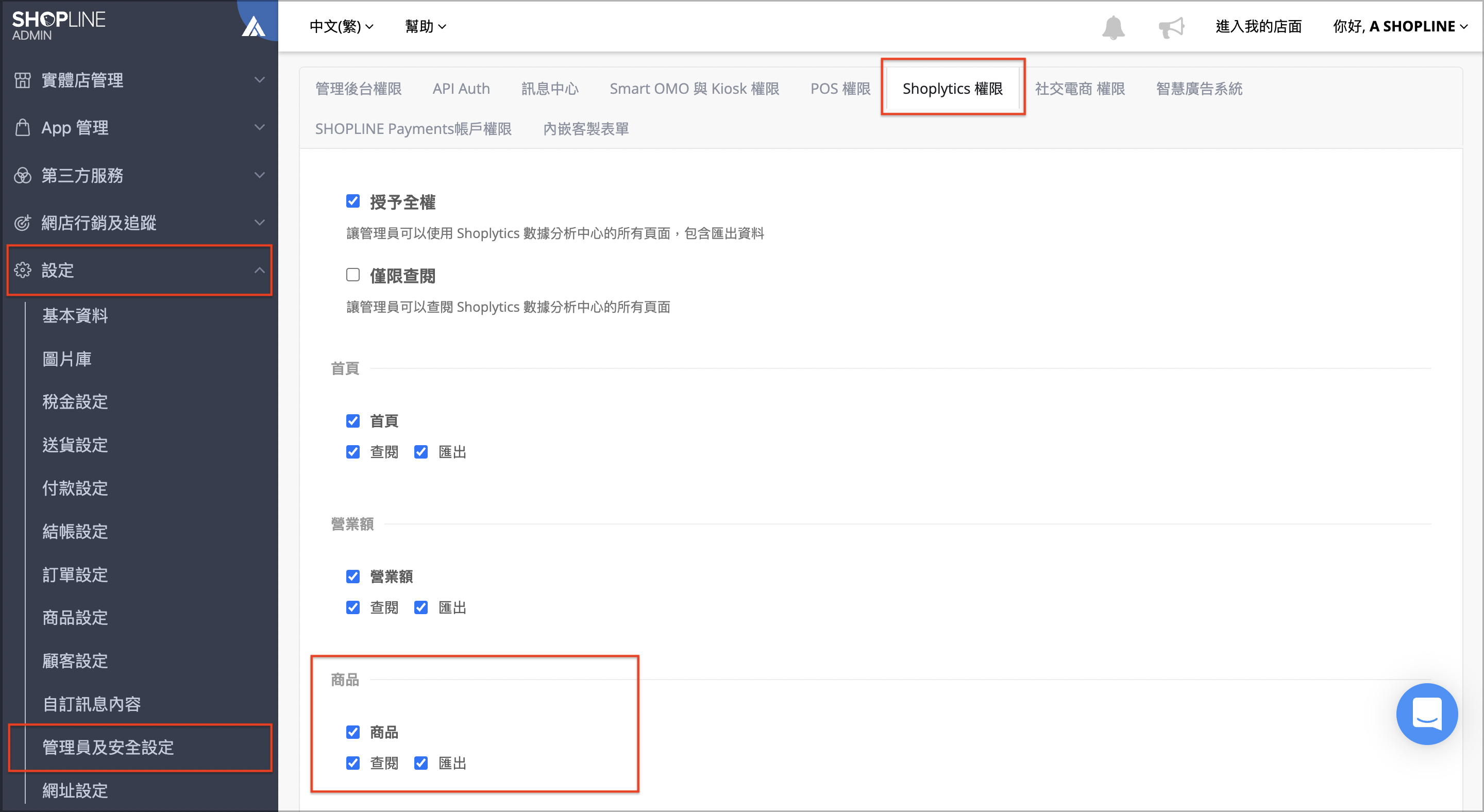Screen dimensions: 1484x812
Task: Open 商品設定 in sidebar
Action: click(x=75, y=618)
